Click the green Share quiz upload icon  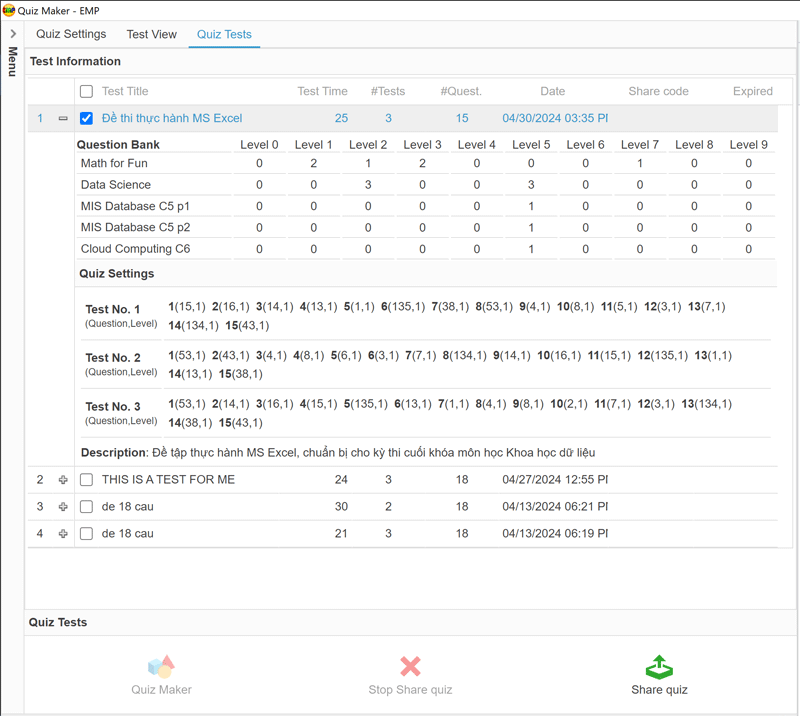click(659, 667)
